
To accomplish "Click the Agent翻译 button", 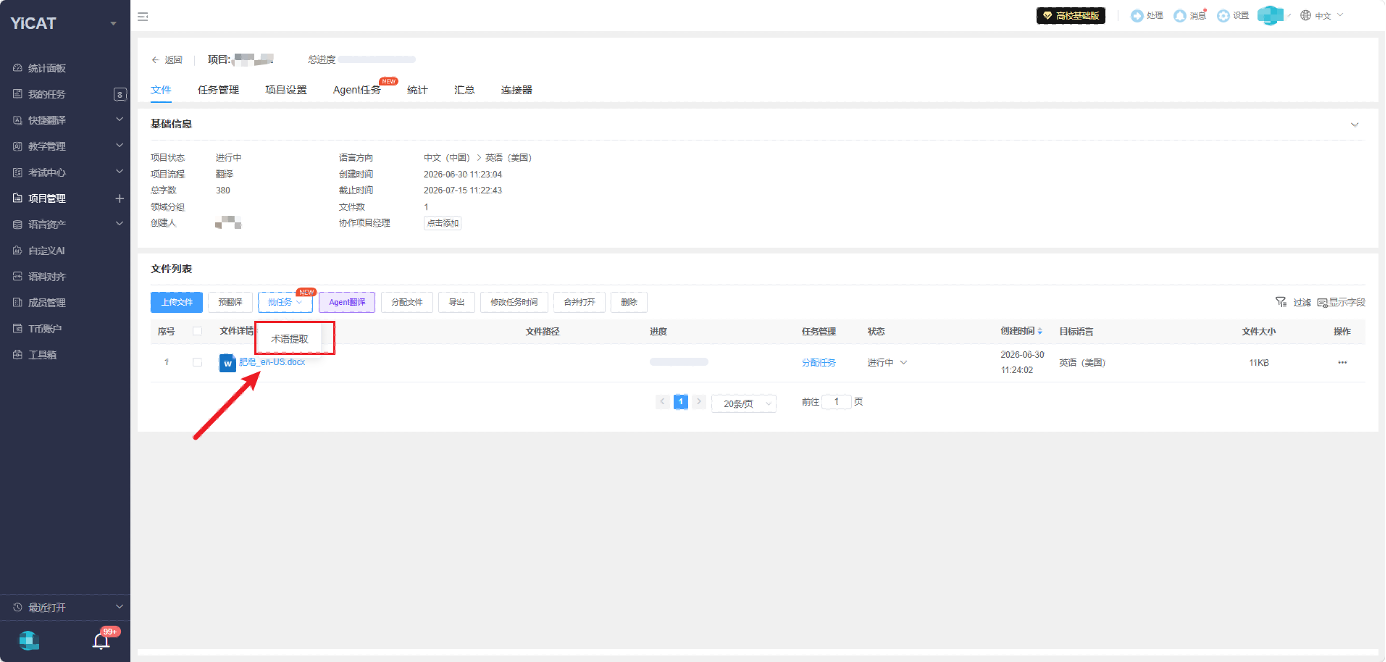I will click(347, 302).
